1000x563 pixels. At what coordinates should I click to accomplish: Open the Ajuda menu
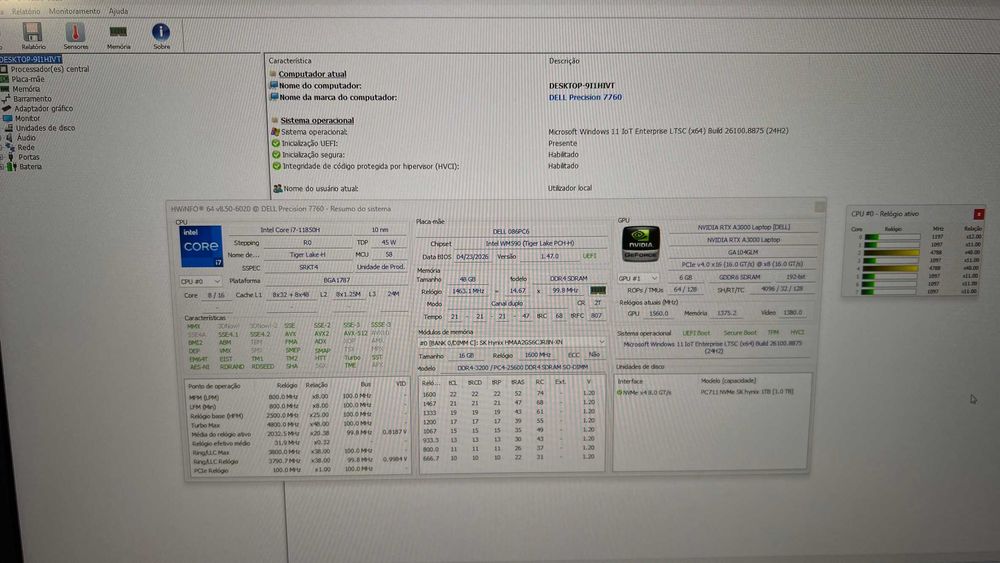[x=118, y=11]
